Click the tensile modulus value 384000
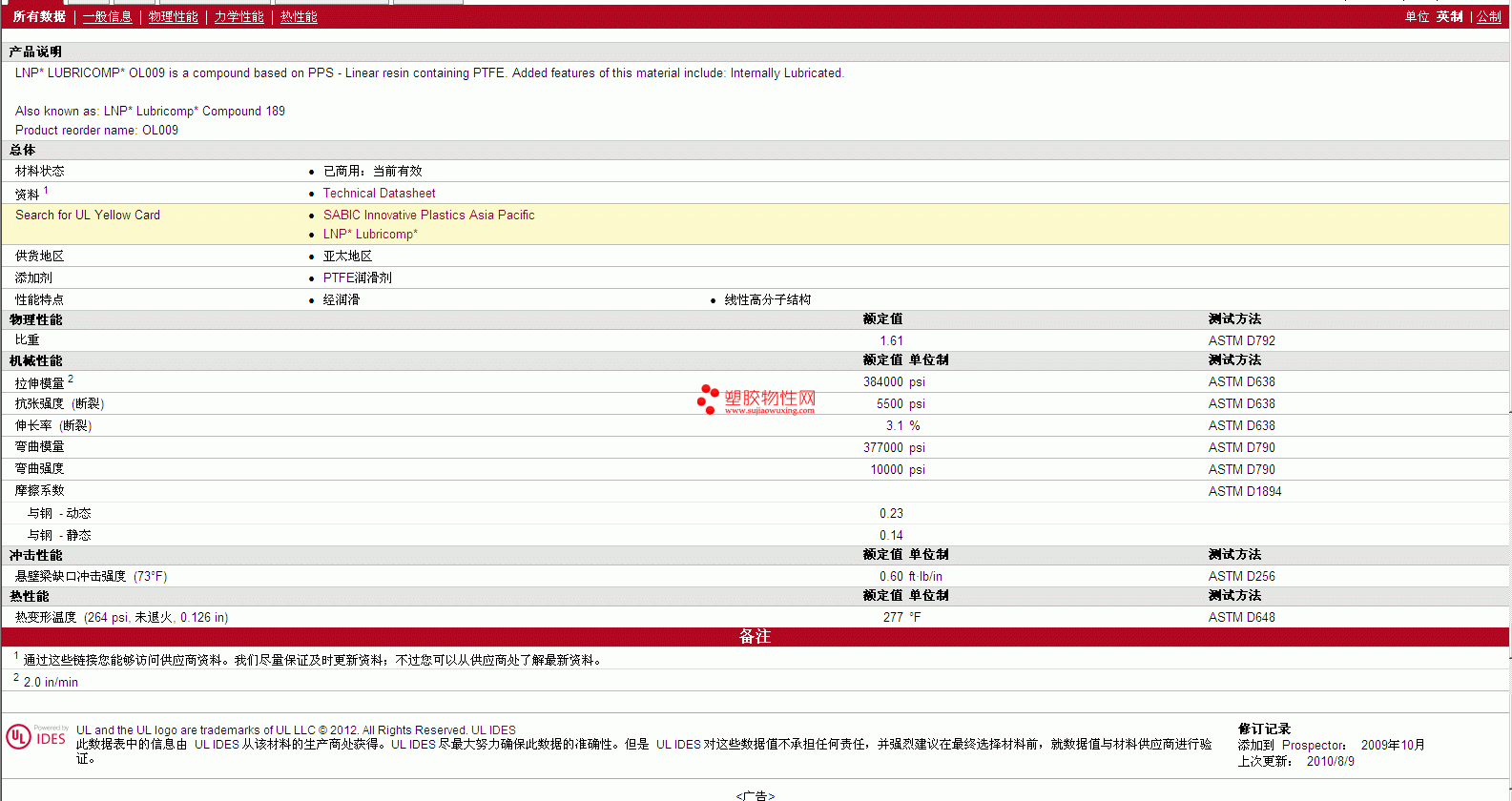This screenshot has height=801, width=1512. click(x=883, y=382)
